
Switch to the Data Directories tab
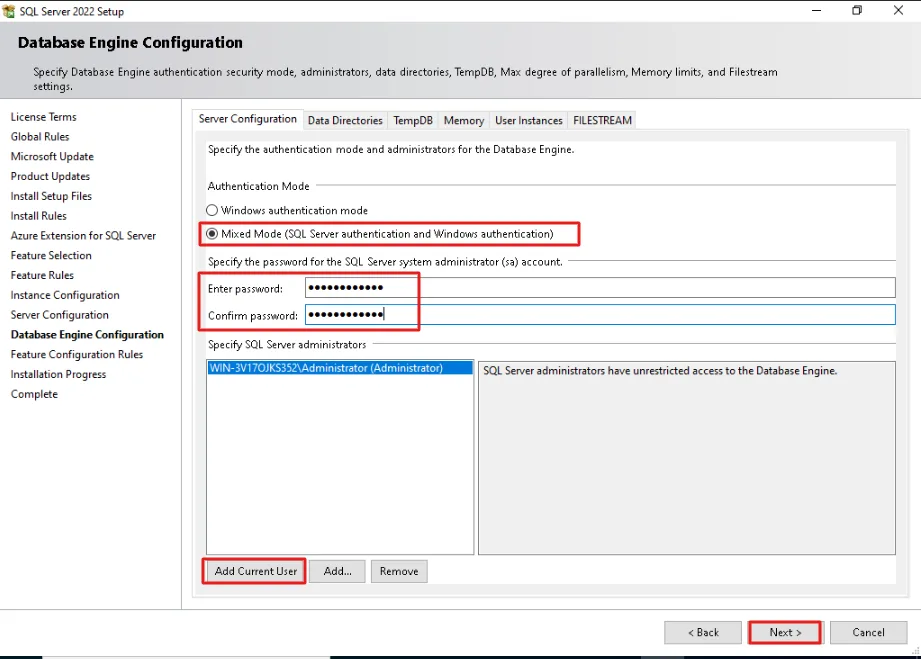(x=345, y=120)
